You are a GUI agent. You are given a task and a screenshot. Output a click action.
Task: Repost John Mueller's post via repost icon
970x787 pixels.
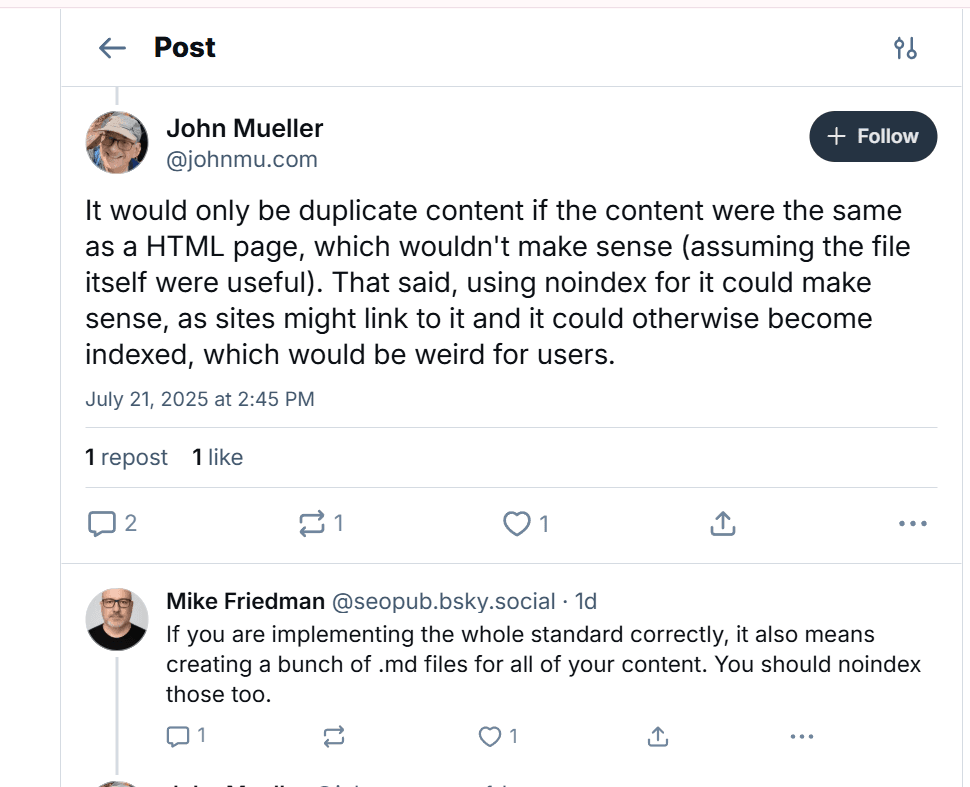tap(312, 523)
